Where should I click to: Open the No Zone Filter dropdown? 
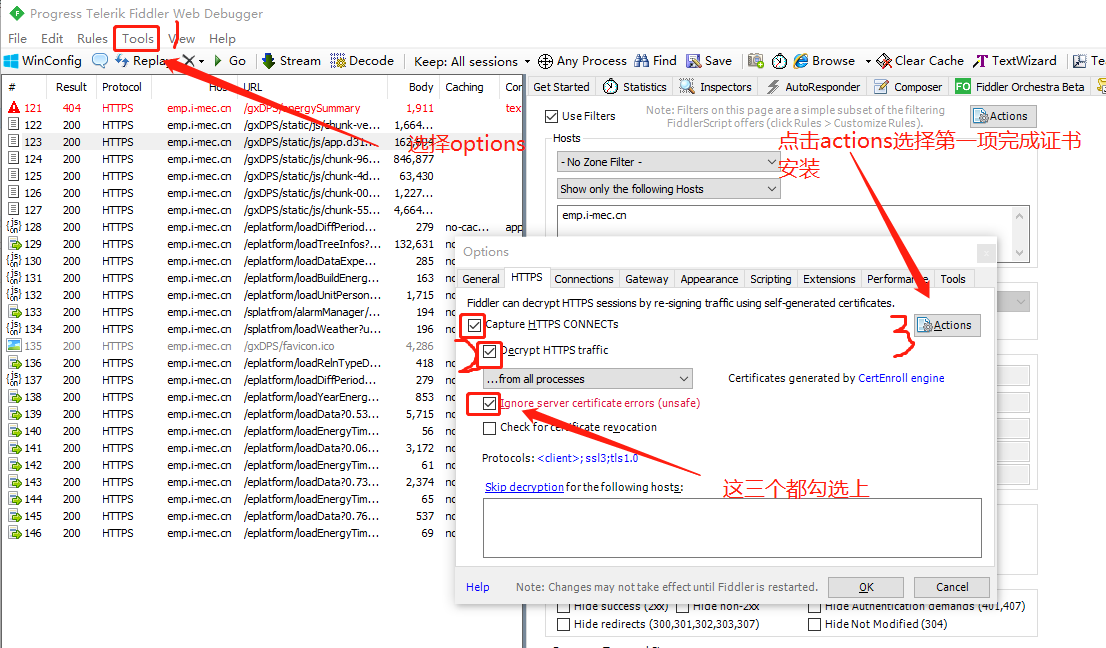(667, 161)
